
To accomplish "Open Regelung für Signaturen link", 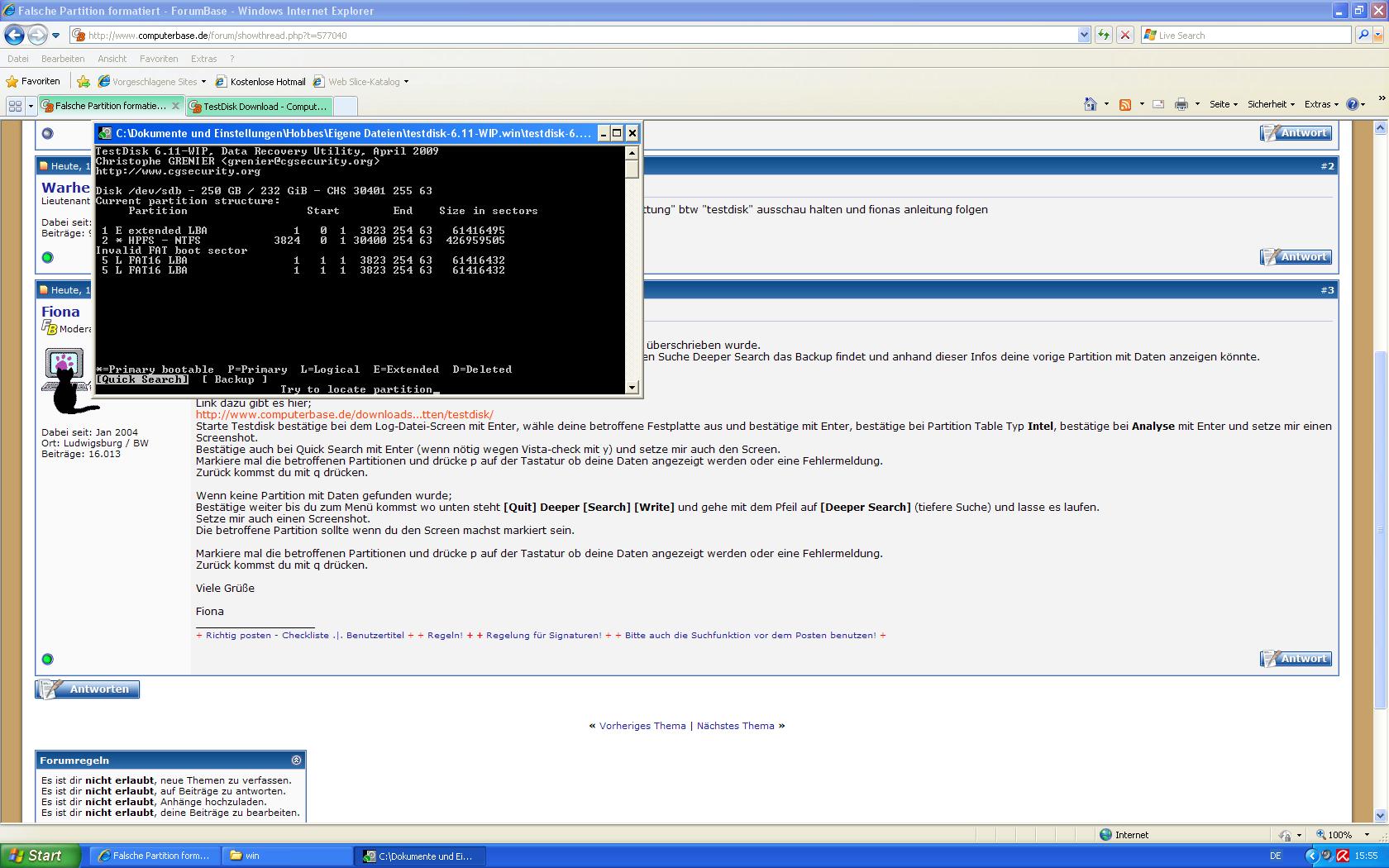I will tap(544, 636).
